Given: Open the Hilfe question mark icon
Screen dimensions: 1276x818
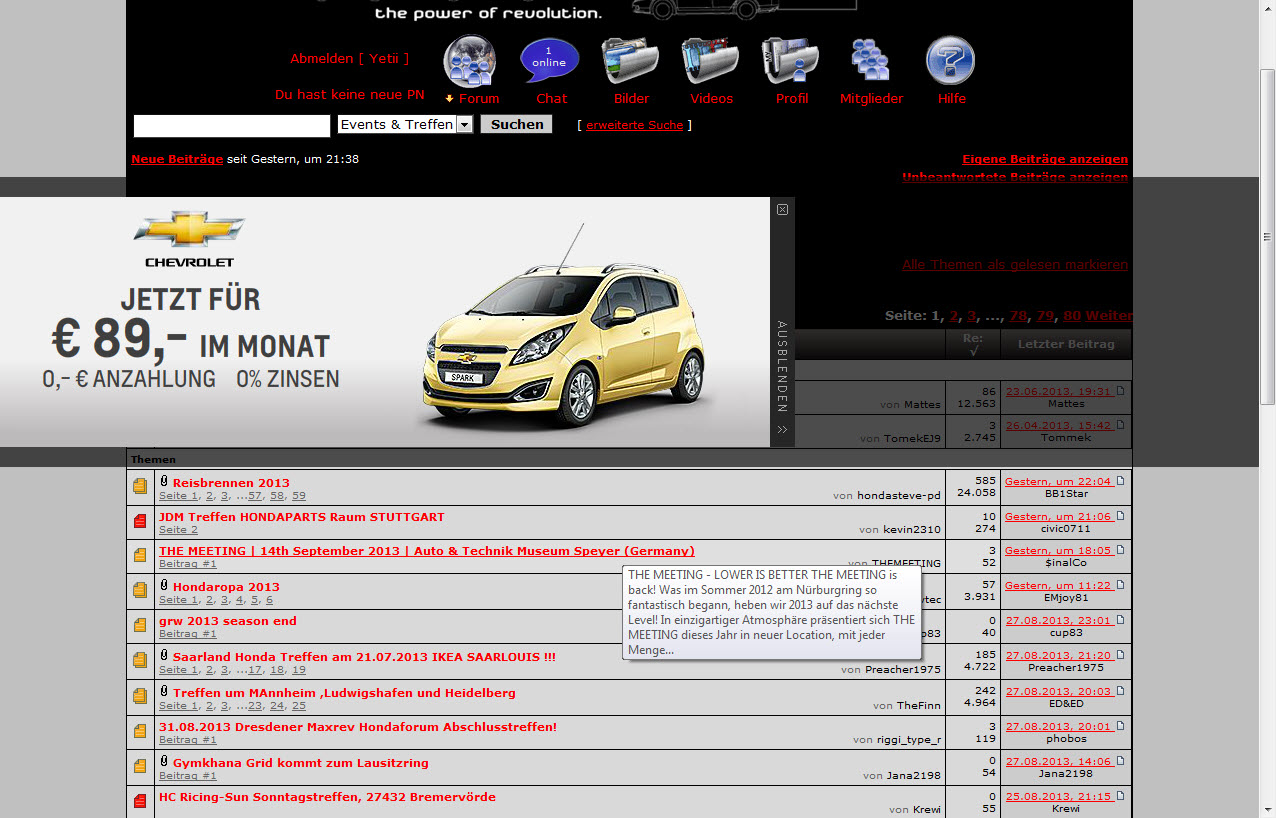Looking at the screenshot, I should point(950,61).
